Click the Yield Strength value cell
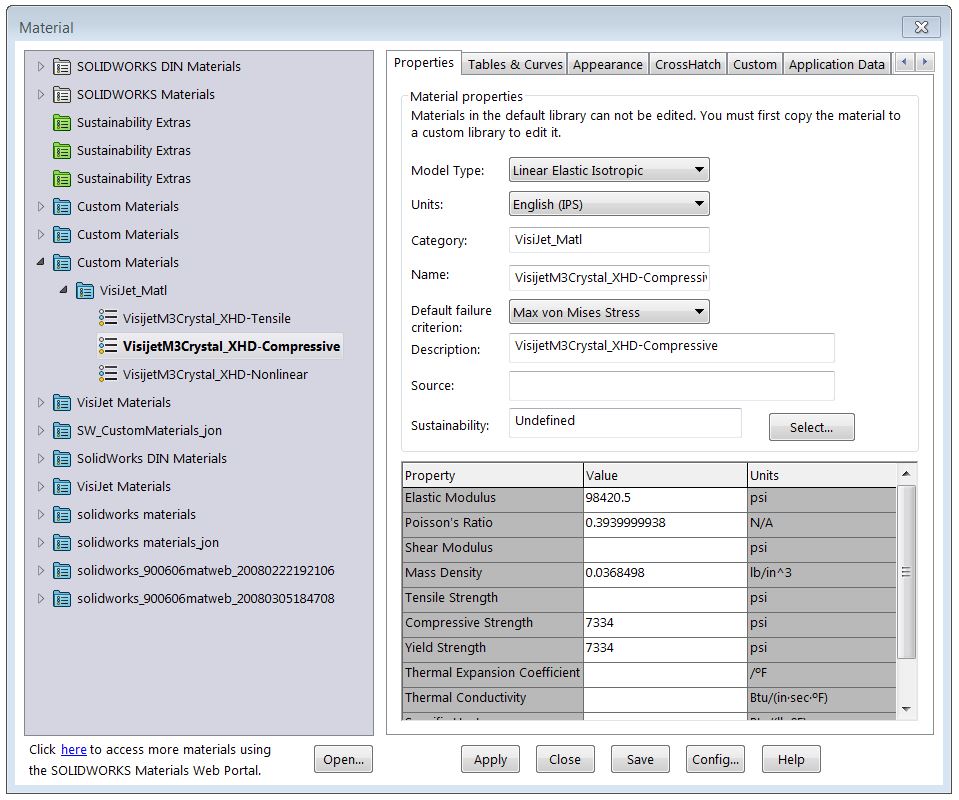Viewport: 959px width, 800px height. click(665, 648)
